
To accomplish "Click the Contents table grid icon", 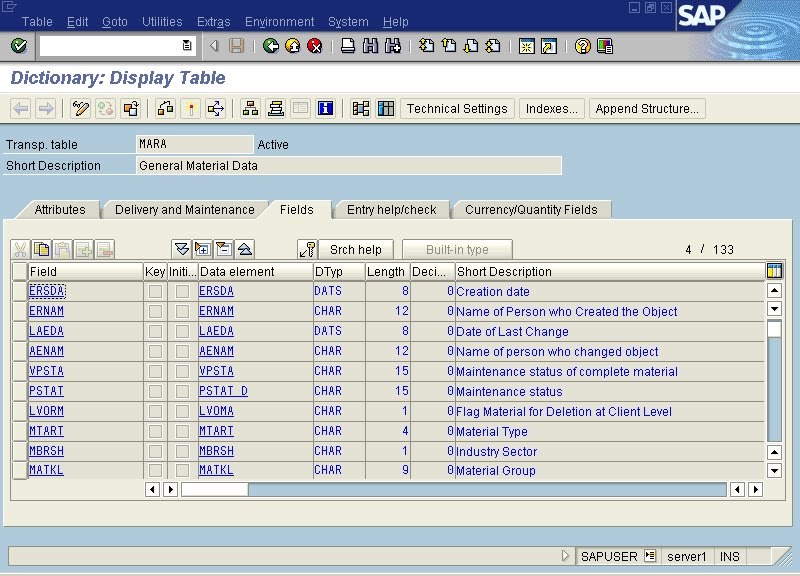I will point(386,108).
